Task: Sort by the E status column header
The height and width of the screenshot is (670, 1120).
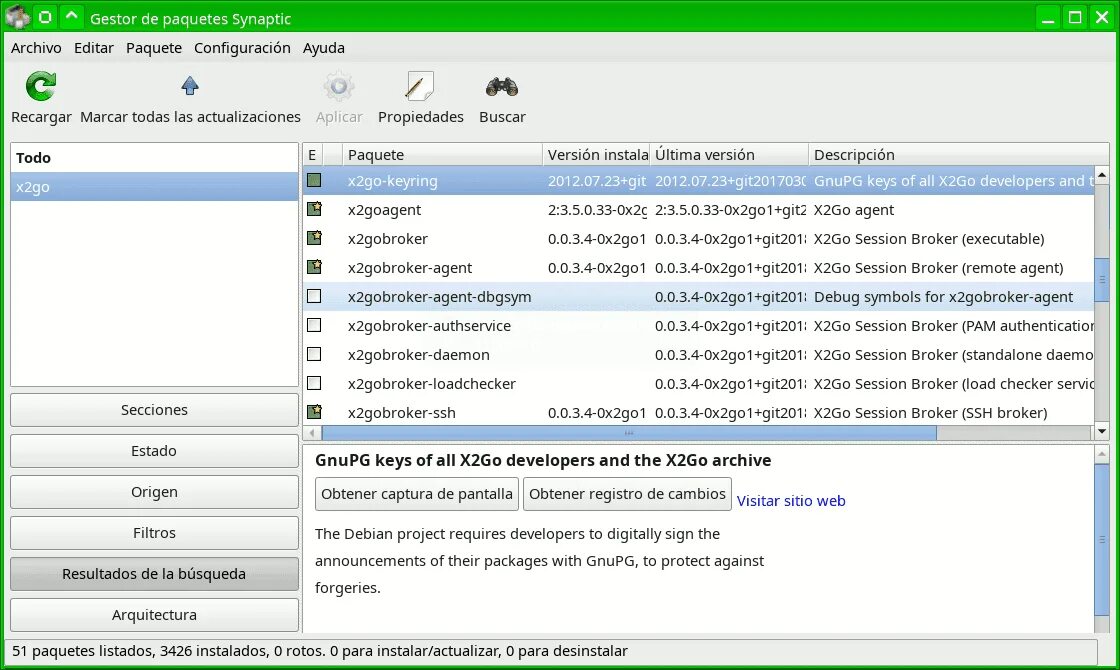Action: tap(312, 154)
